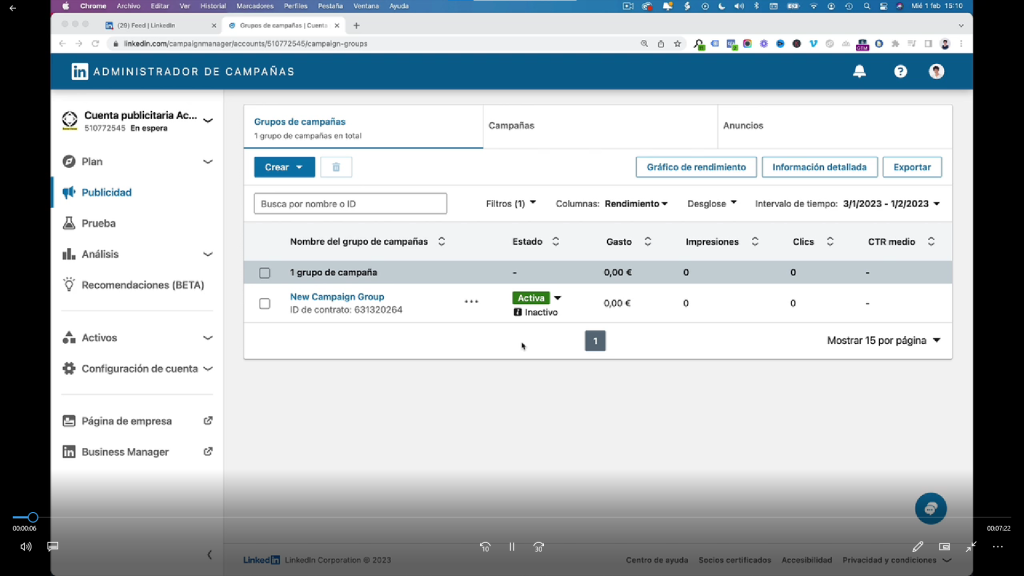Select all with the 1 grupo de campaña checkbox
The width and height of the screenshot is (1024, 576).
click(264, 273)
